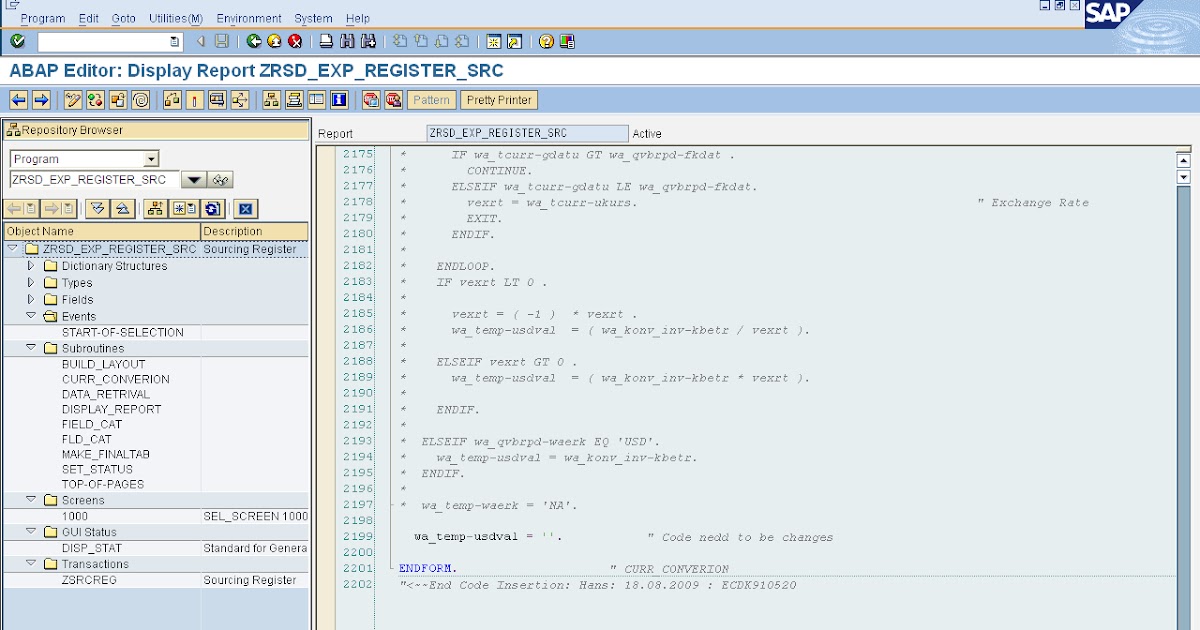Select the START-OF-SELECTION event
This screenshot has height=630, width=1200.
pyautogui.click(x=122, y=332)
